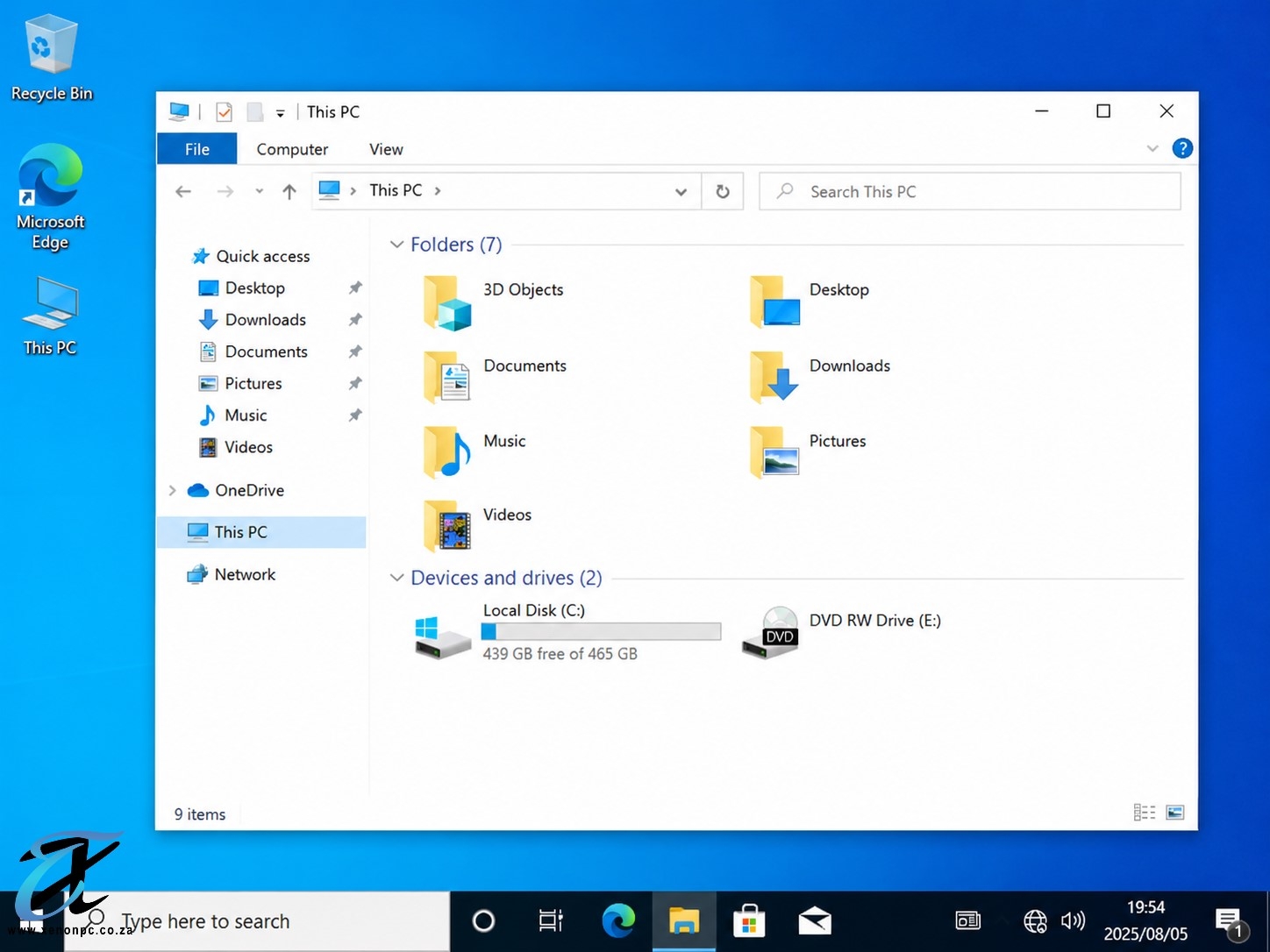This screenshot has width=1270, height=952.
Task: Select the Pictures folder in main pane
Action: (x=808, y=452)
